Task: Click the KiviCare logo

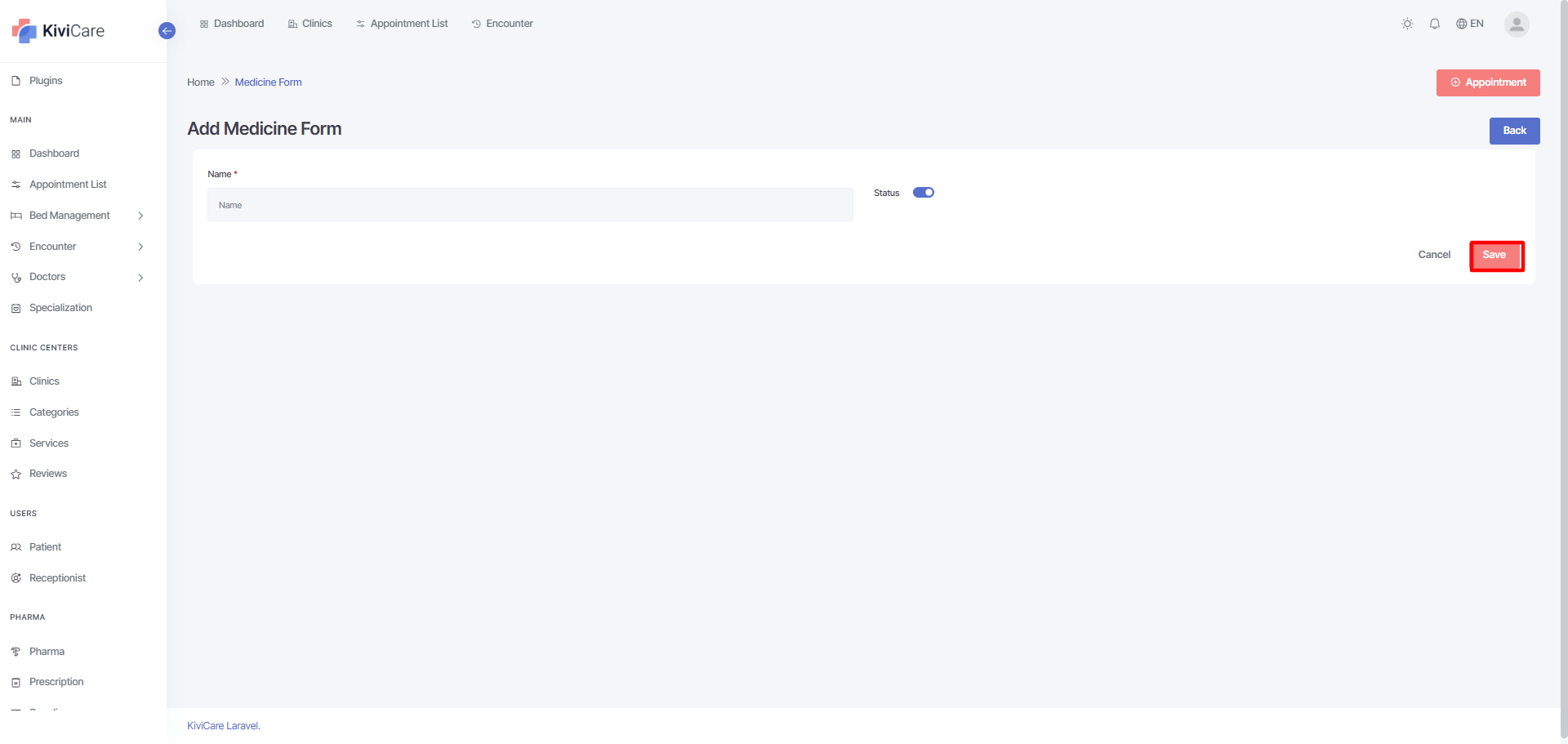Action: 58,31
